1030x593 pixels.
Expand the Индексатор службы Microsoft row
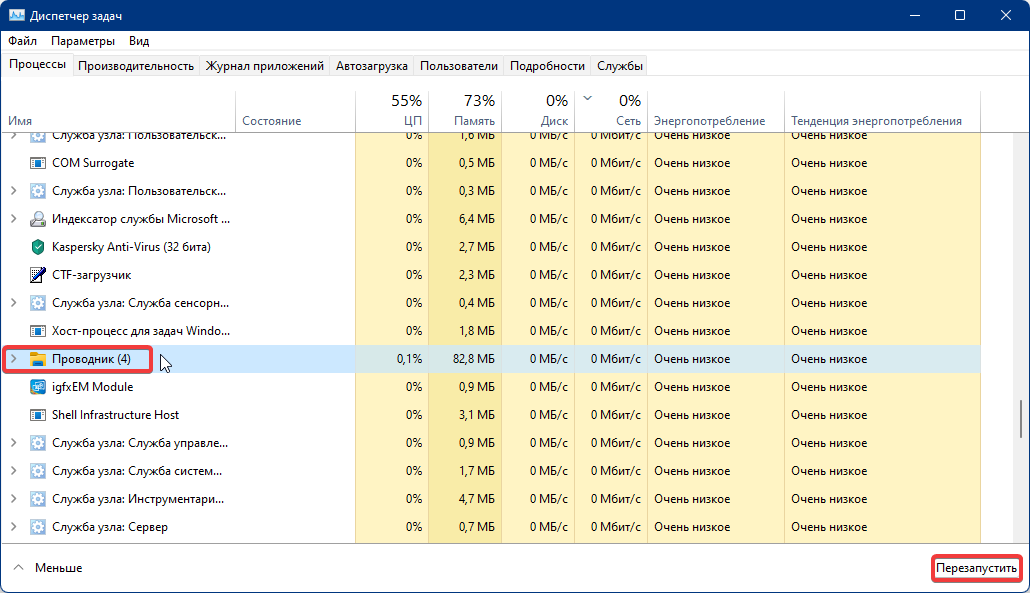[13, 219]
